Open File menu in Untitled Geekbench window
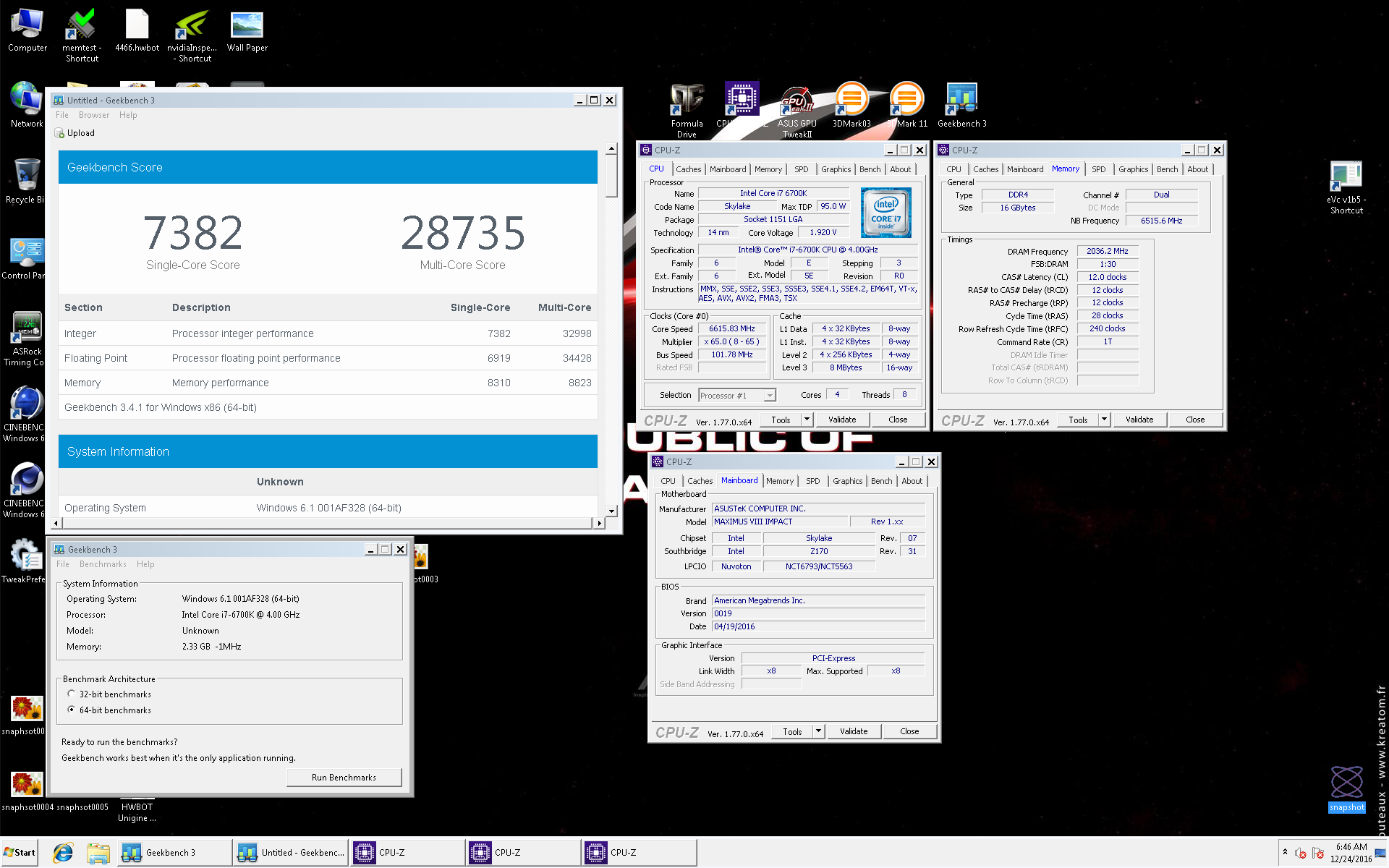1389x868 pixels. click(x=62, y=115)
